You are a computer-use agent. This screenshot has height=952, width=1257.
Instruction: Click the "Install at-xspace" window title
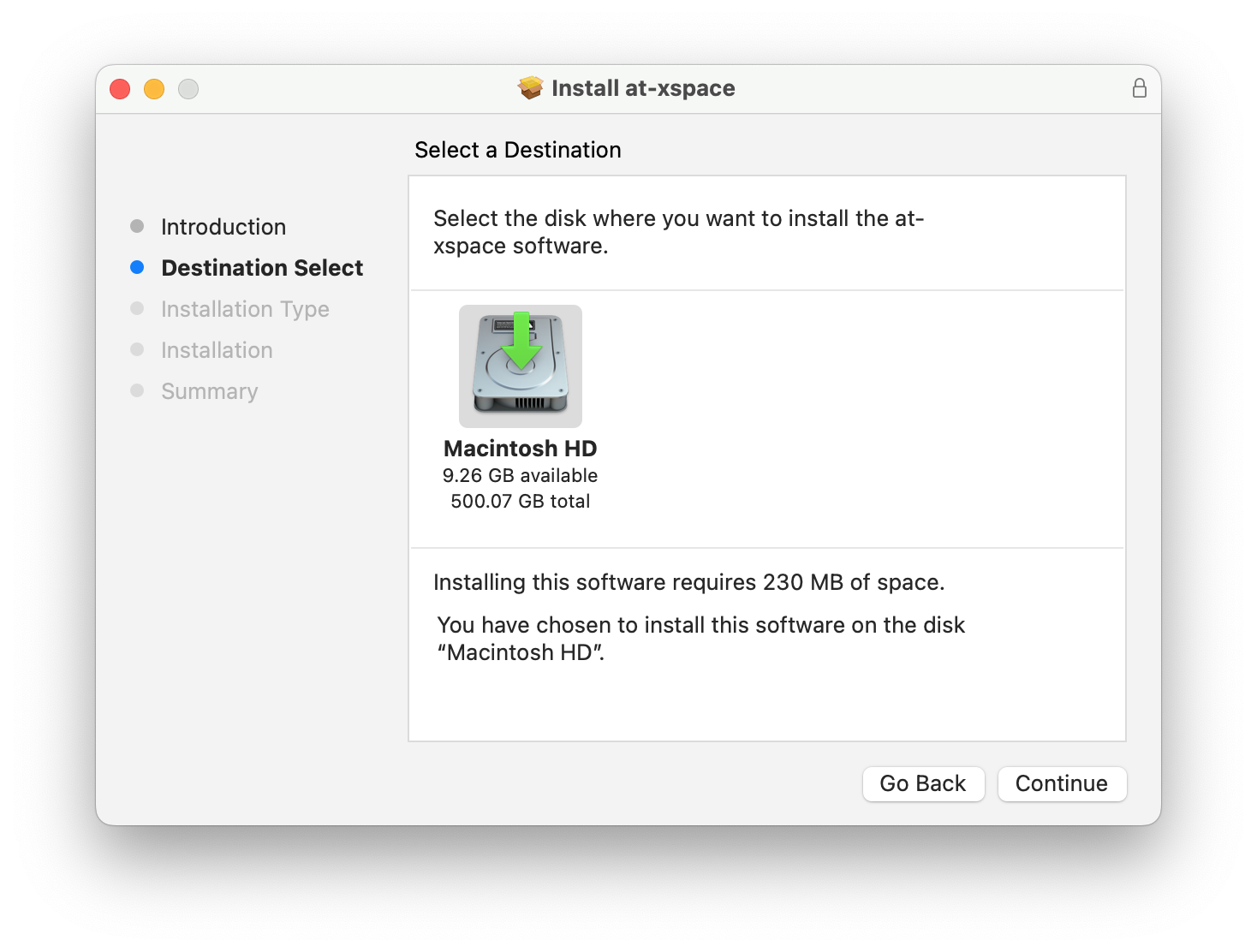[x=643, y=88]
